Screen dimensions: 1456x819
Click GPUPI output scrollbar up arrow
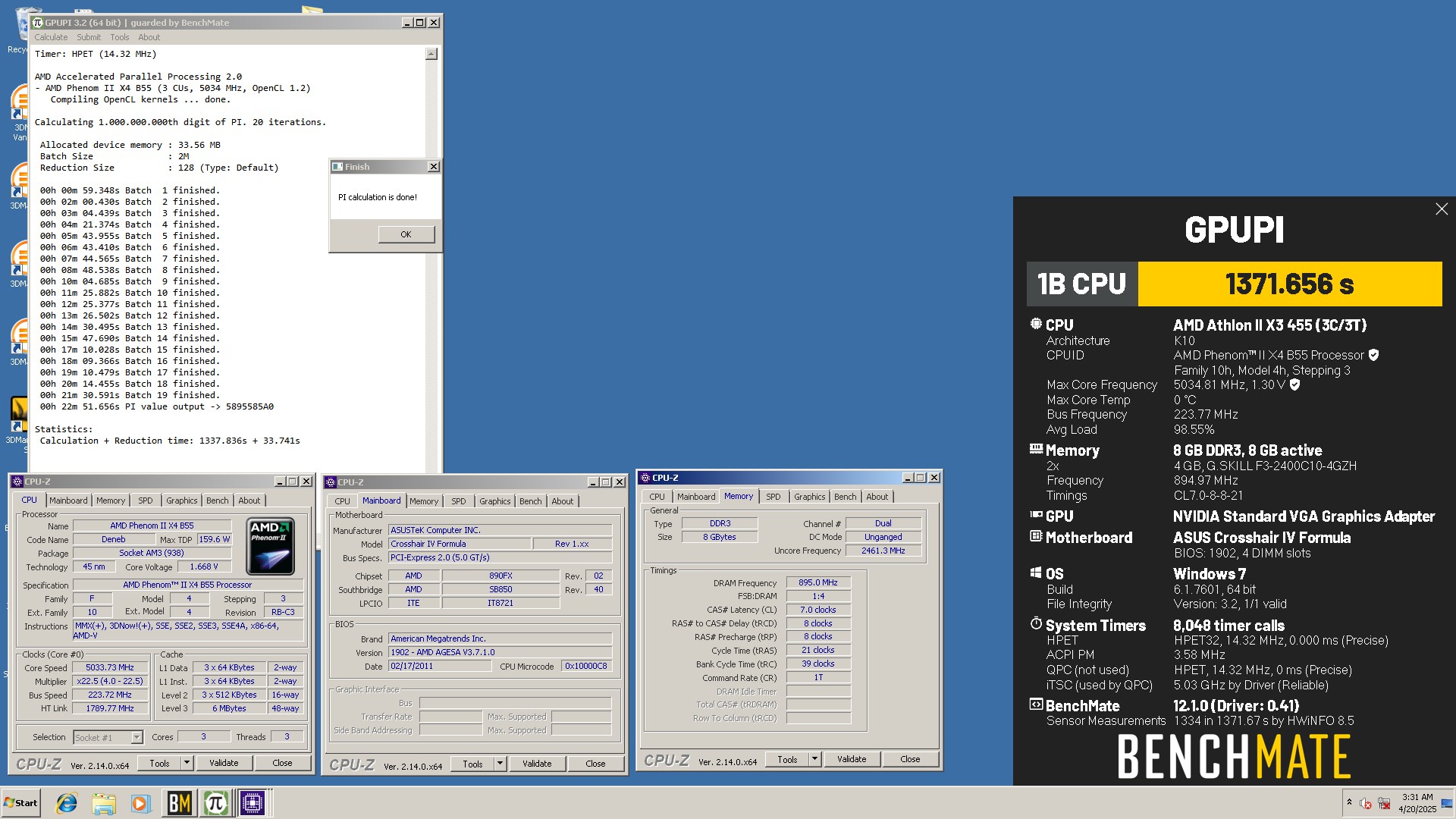pyautogui.click(x=431, y=54)
